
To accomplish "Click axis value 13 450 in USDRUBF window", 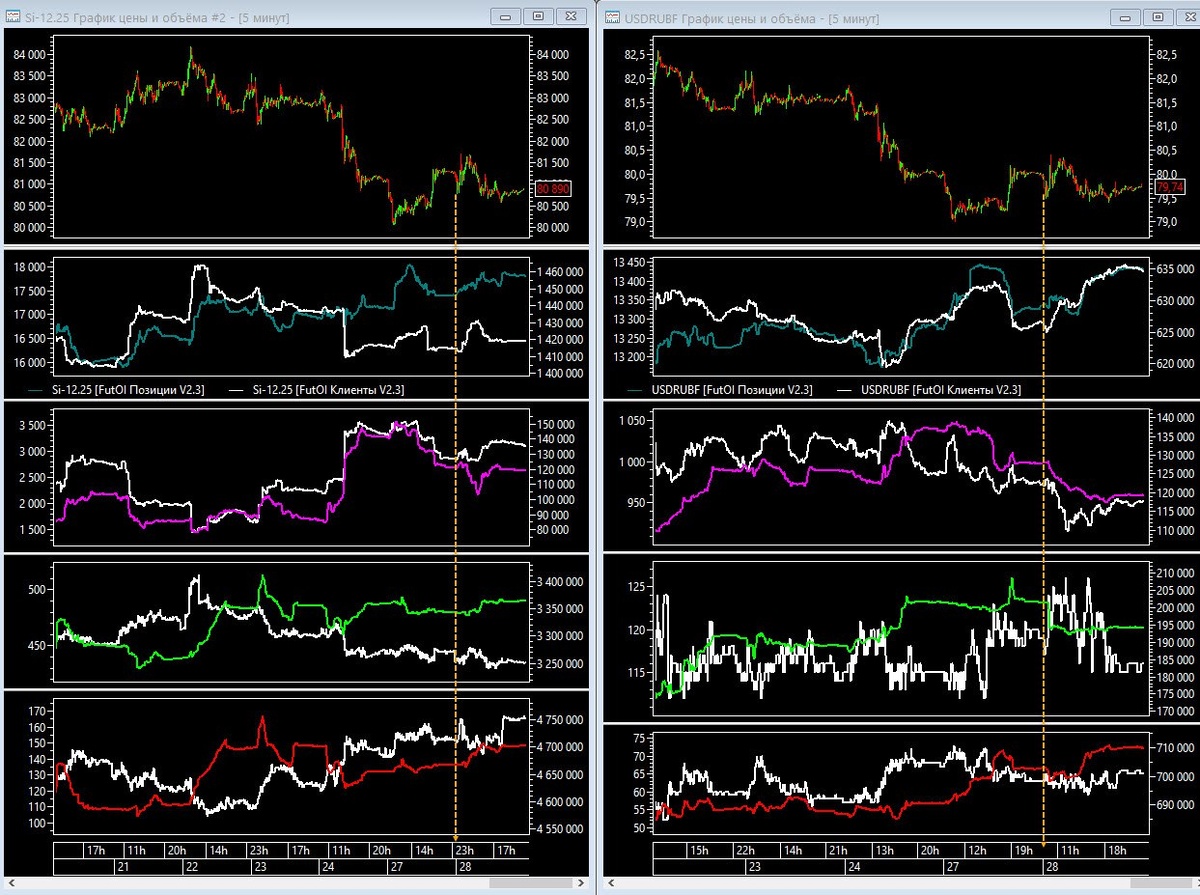I will [631, 262].
